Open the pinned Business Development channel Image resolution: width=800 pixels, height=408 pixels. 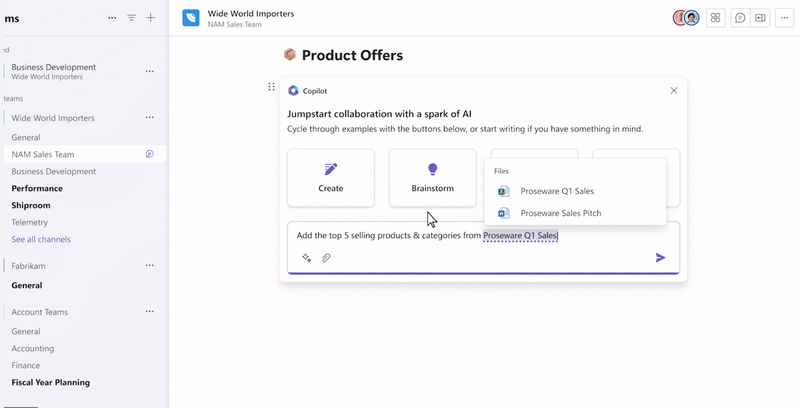click(x=54, y=71)
